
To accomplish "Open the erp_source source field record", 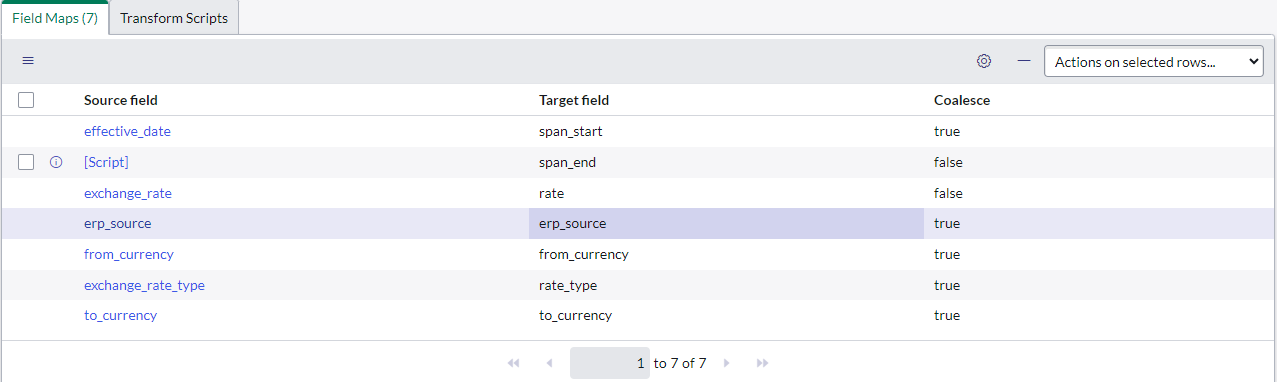I will 117,224.
